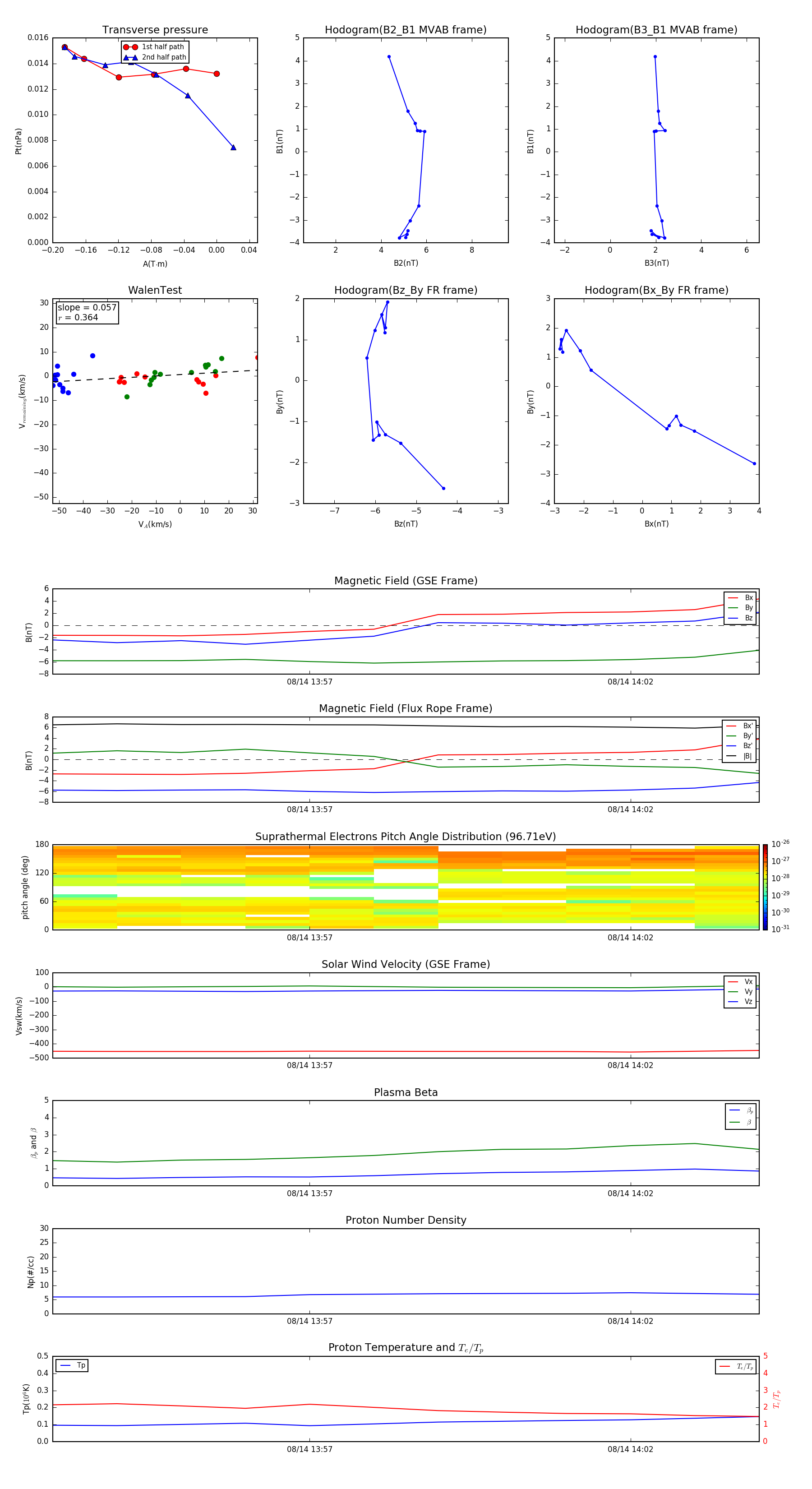Click the 'VA(km/s)' x-axis label
Image resolution: width=812 pixels, height=1489 pixels.
[155, 524]
